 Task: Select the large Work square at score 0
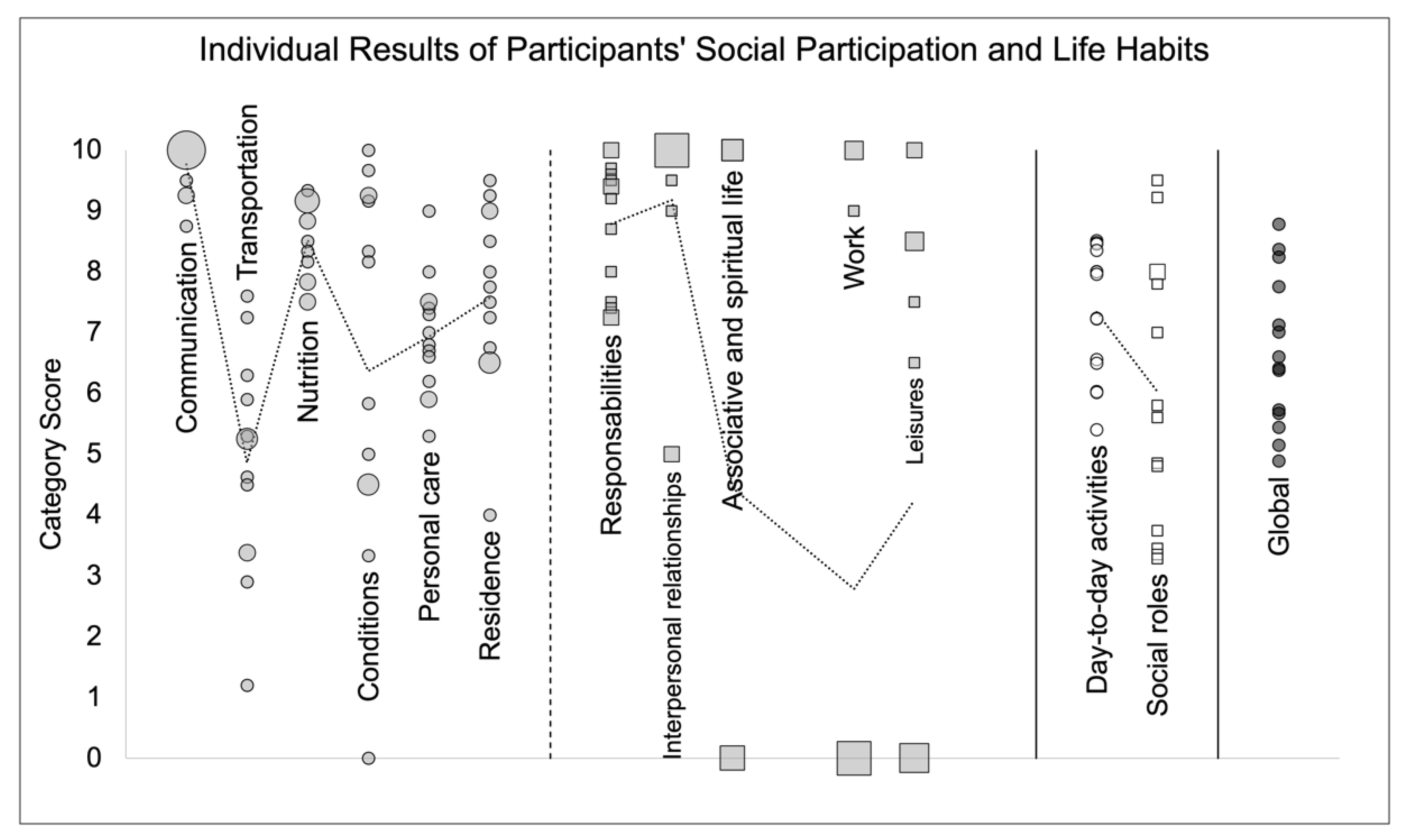tap(854, 758)
